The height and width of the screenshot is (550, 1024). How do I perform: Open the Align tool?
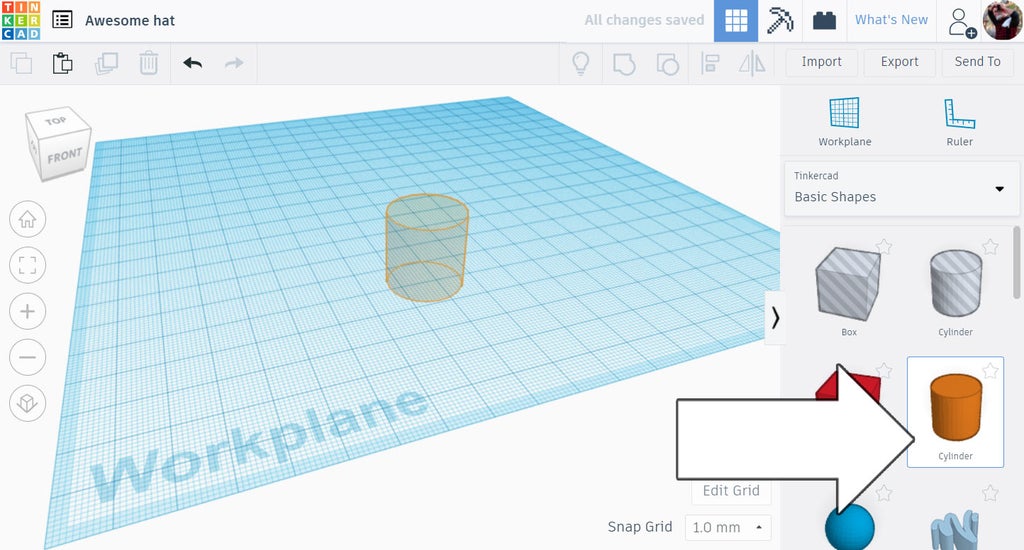(710, 63)
